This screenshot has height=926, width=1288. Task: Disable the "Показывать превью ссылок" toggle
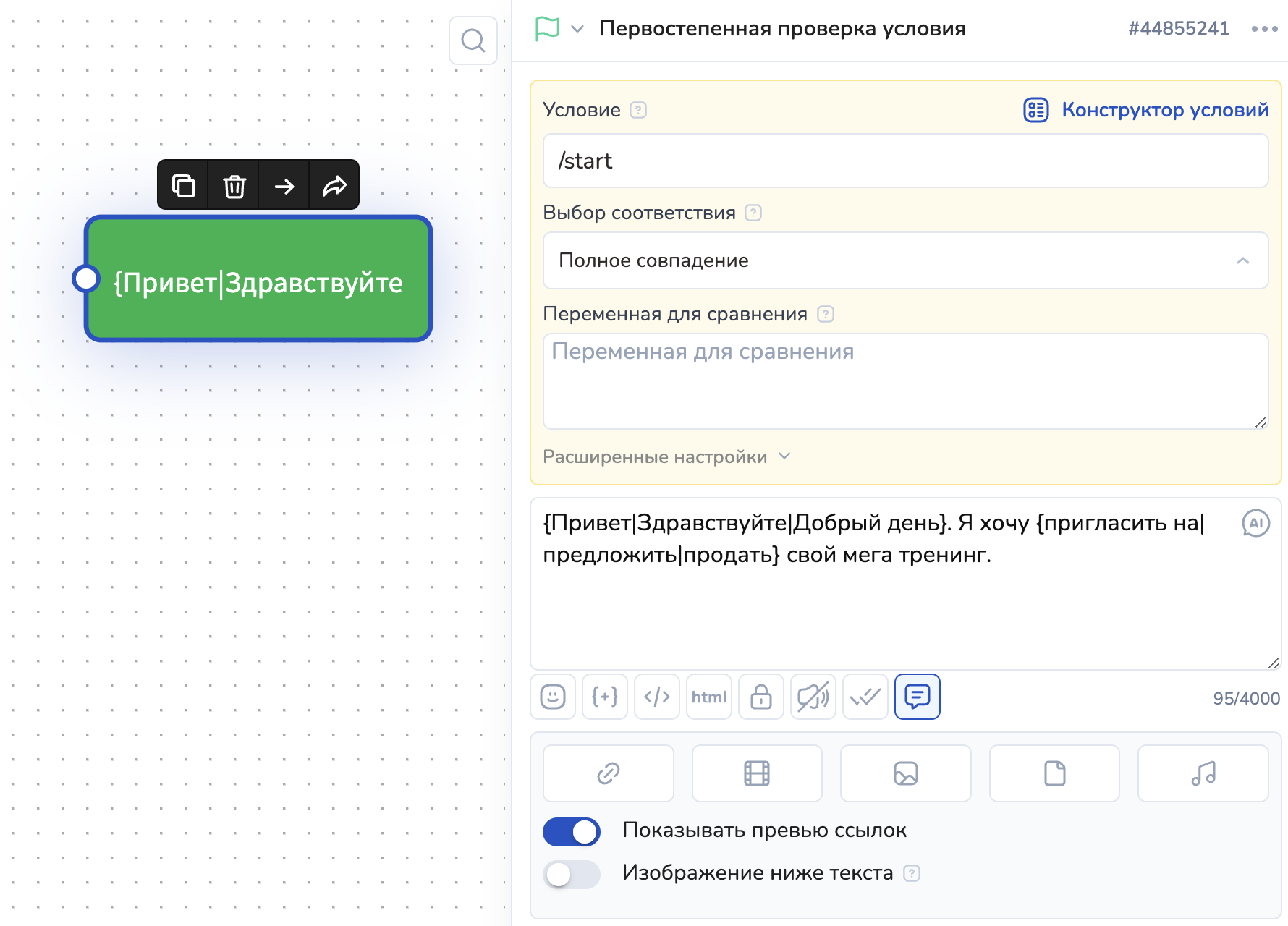(x=572, y=832)
